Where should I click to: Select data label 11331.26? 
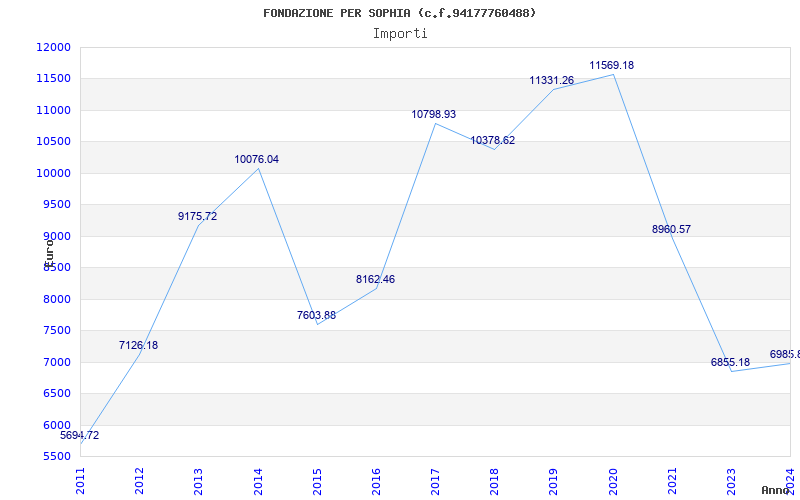point(552,80)
